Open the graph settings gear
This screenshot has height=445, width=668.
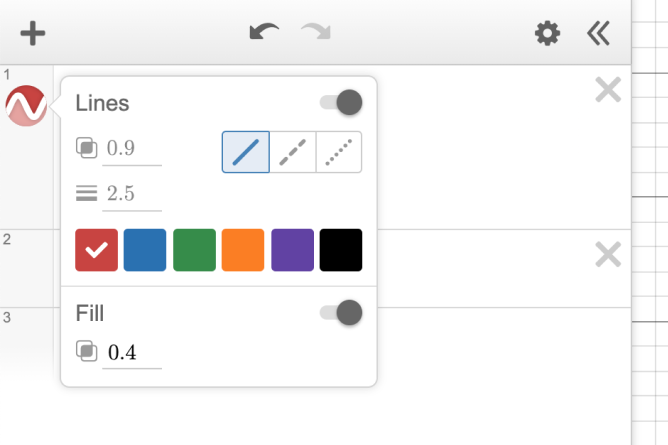click(547, 34)
